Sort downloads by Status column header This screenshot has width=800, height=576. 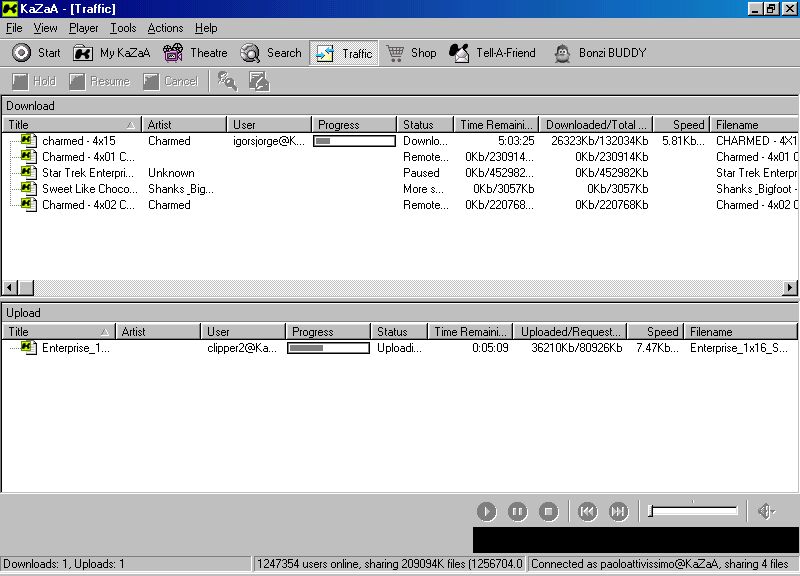pyautogui.click(x=425, y=125)
